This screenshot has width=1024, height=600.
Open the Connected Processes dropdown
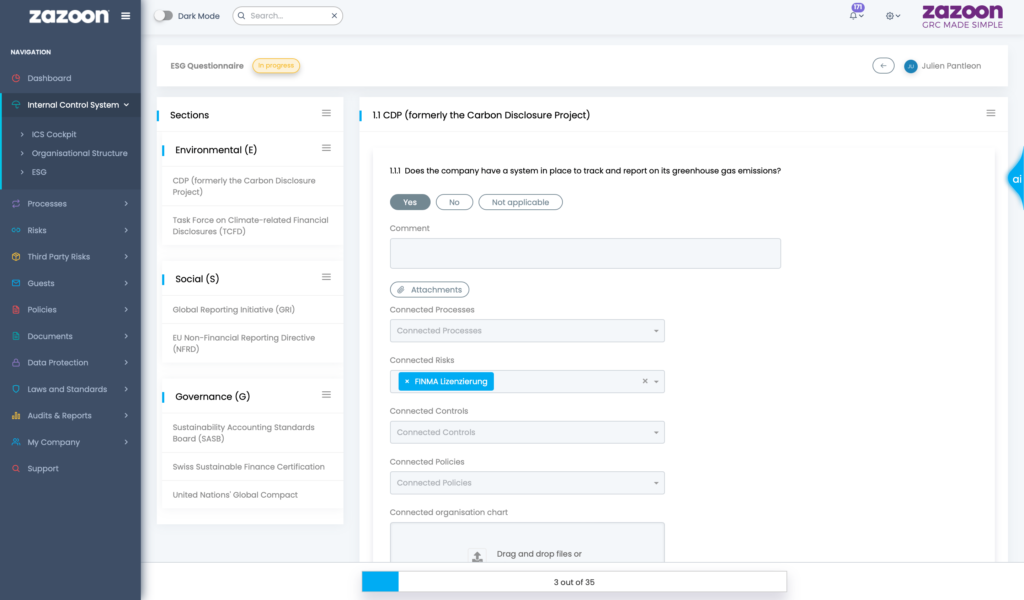point(527,331)
